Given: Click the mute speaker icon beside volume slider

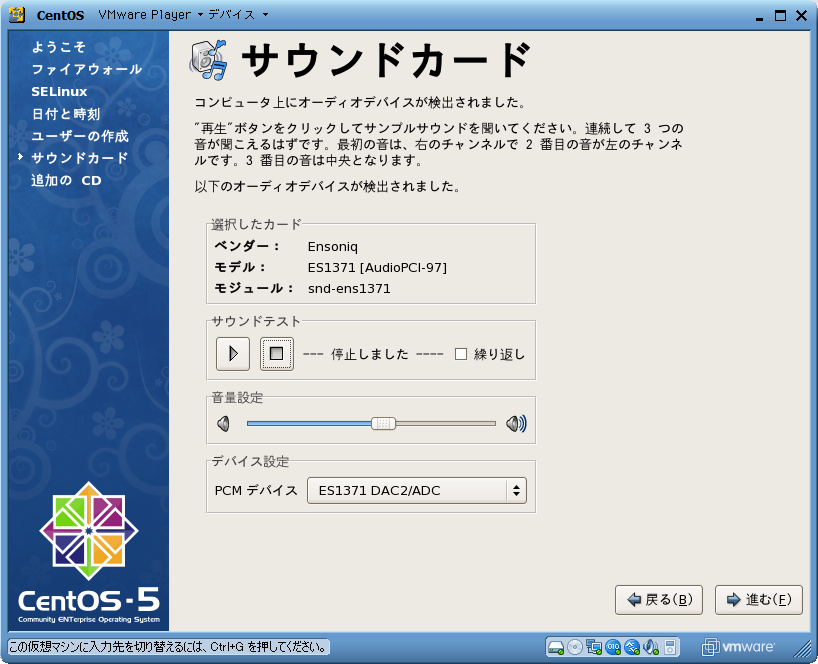Looking at the screenshot, I should point(224,424).
